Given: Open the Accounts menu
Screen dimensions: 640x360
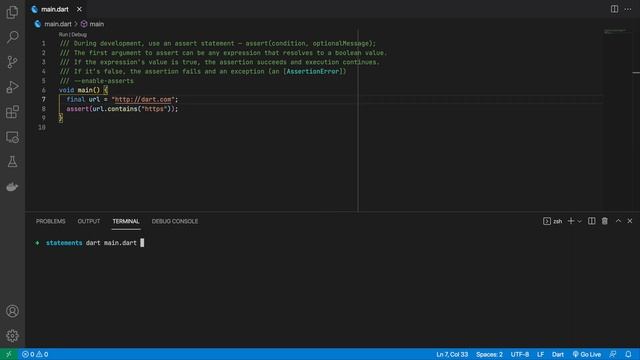Looking at the screenshot, I should pos(12,311).
